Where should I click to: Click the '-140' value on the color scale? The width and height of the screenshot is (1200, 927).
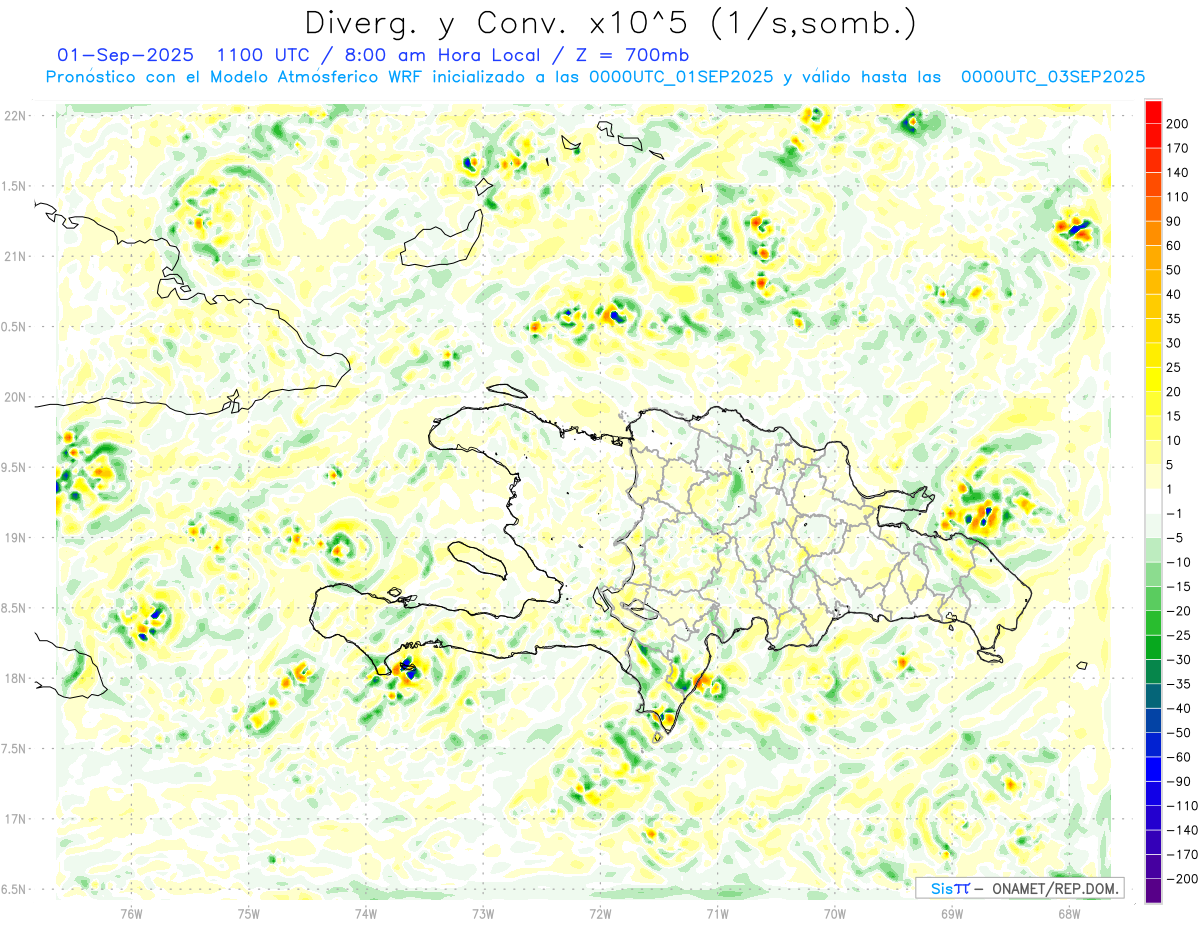point(1182,830)
